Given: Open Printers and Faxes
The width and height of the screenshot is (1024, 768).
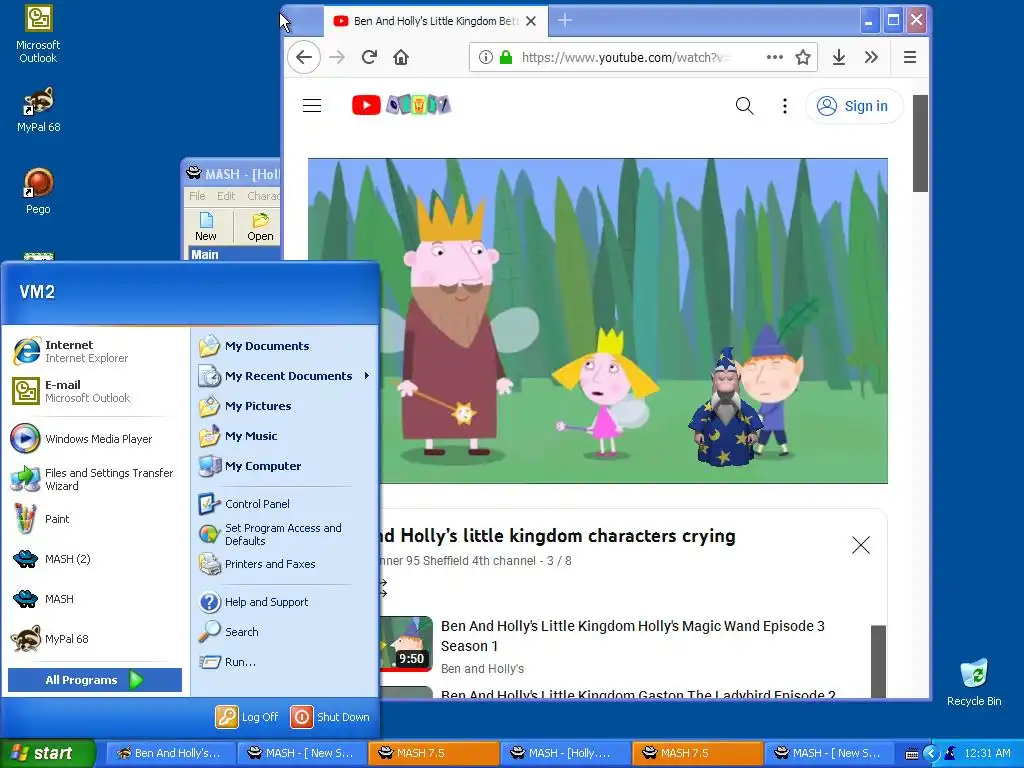Looking at the screenshot, I should (x=285, y=564).
